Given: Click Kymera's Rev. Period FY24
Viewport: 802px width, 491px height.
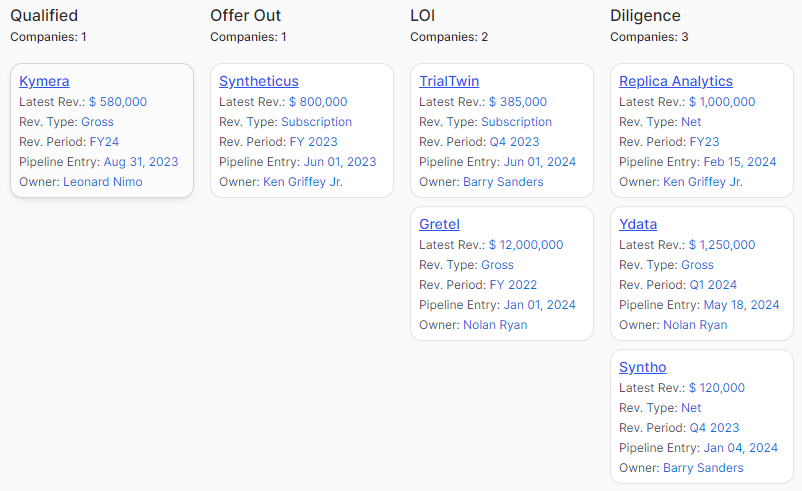Looking at the screenshot, I should click(104, 142).
